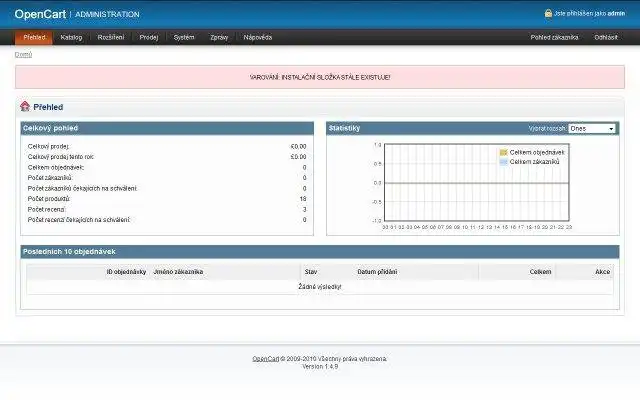Screen dimensions: 640x400
Task: Open the Katalog menu
Action: (x=71, y=37)
